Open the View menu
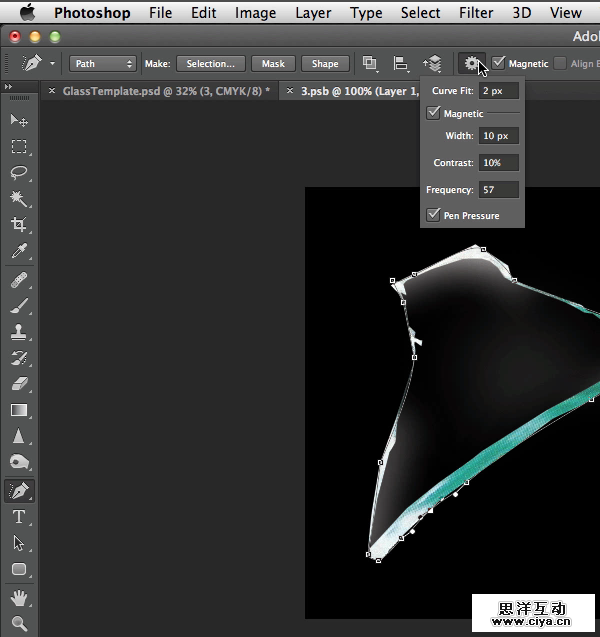Screen dimensions: 600x637 coord(565,13)
